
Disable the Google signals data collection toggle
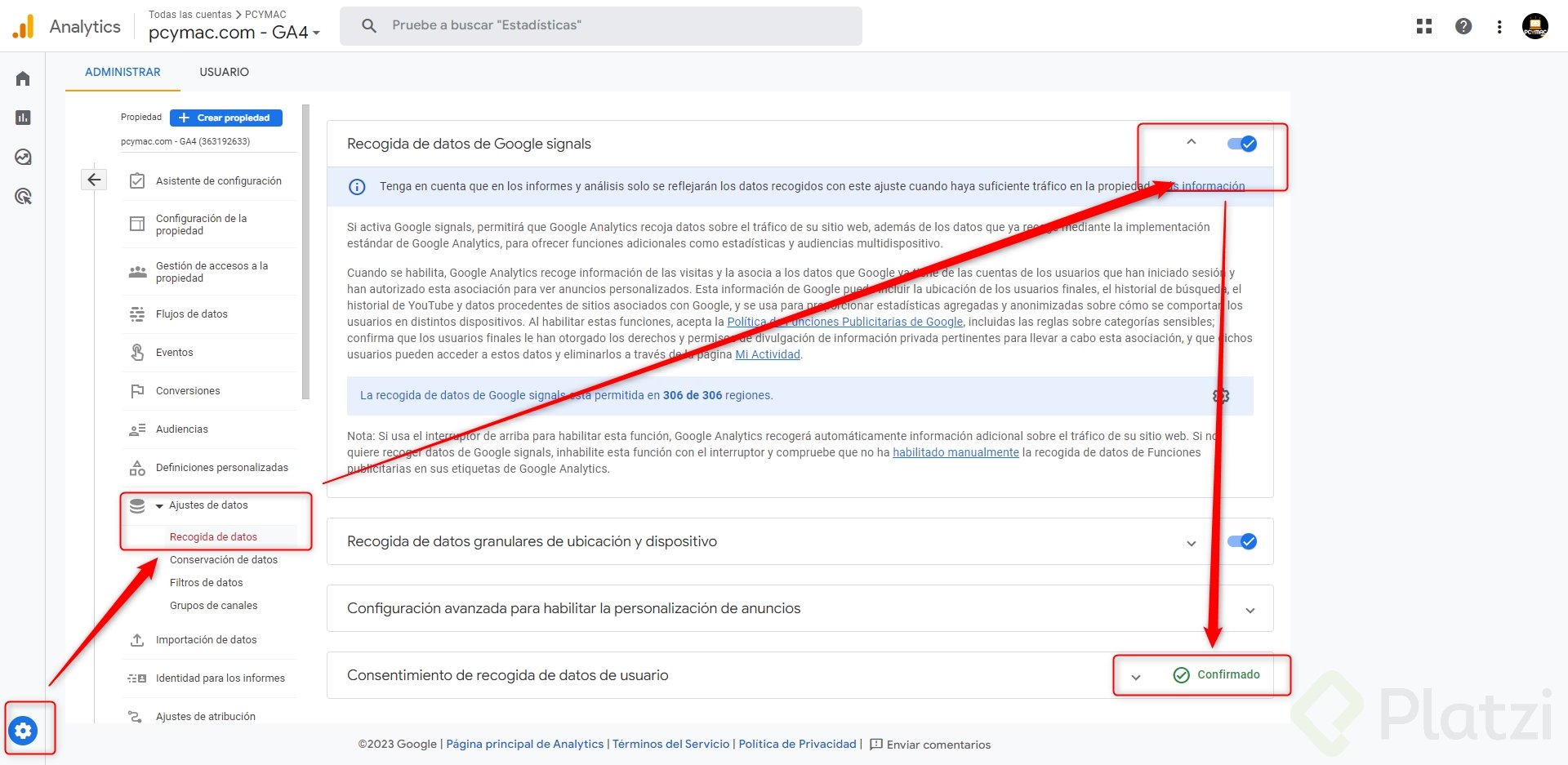coord(1242,144)
